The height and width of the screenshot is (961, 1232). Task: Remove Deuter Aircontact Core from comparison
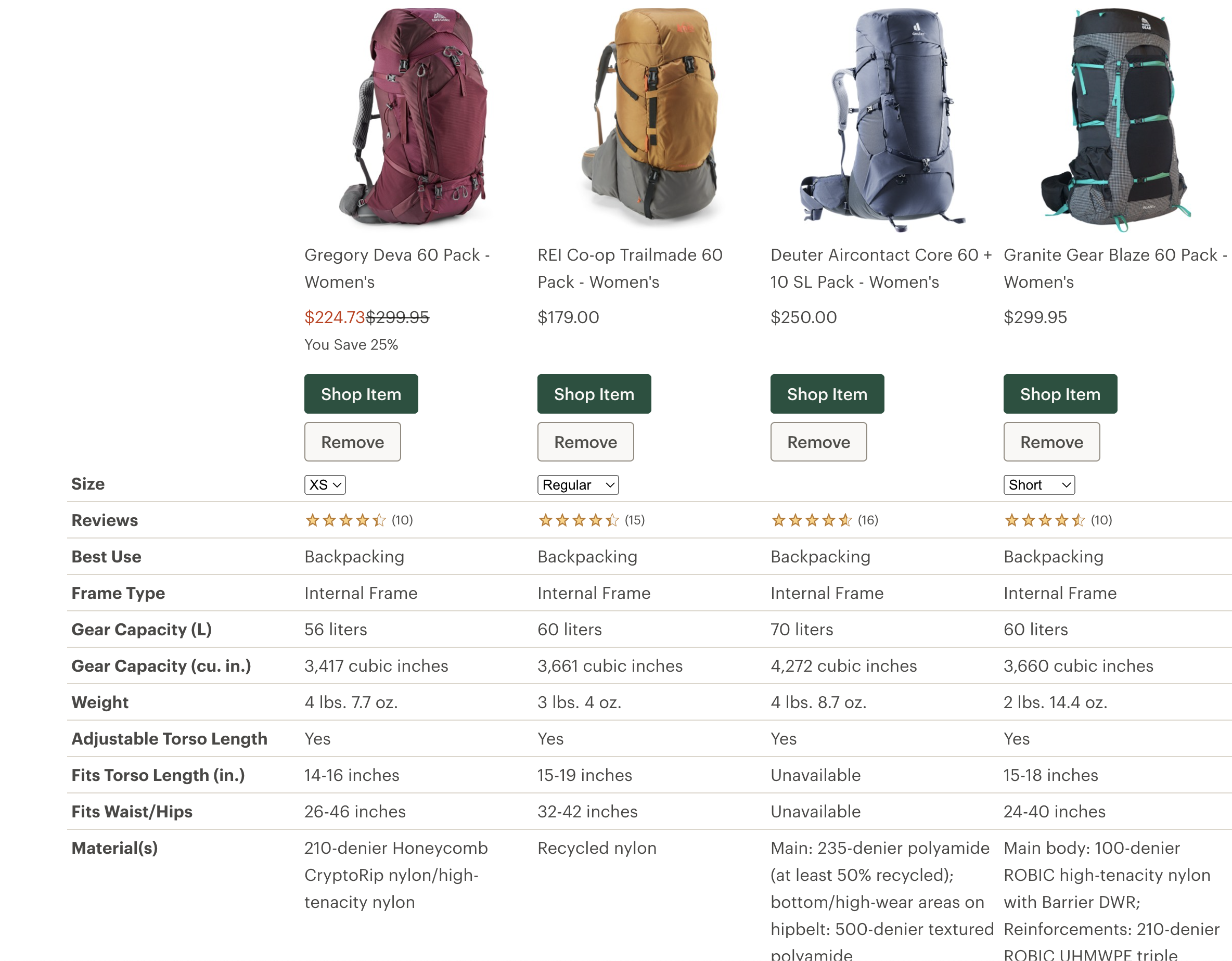point(818,442)
